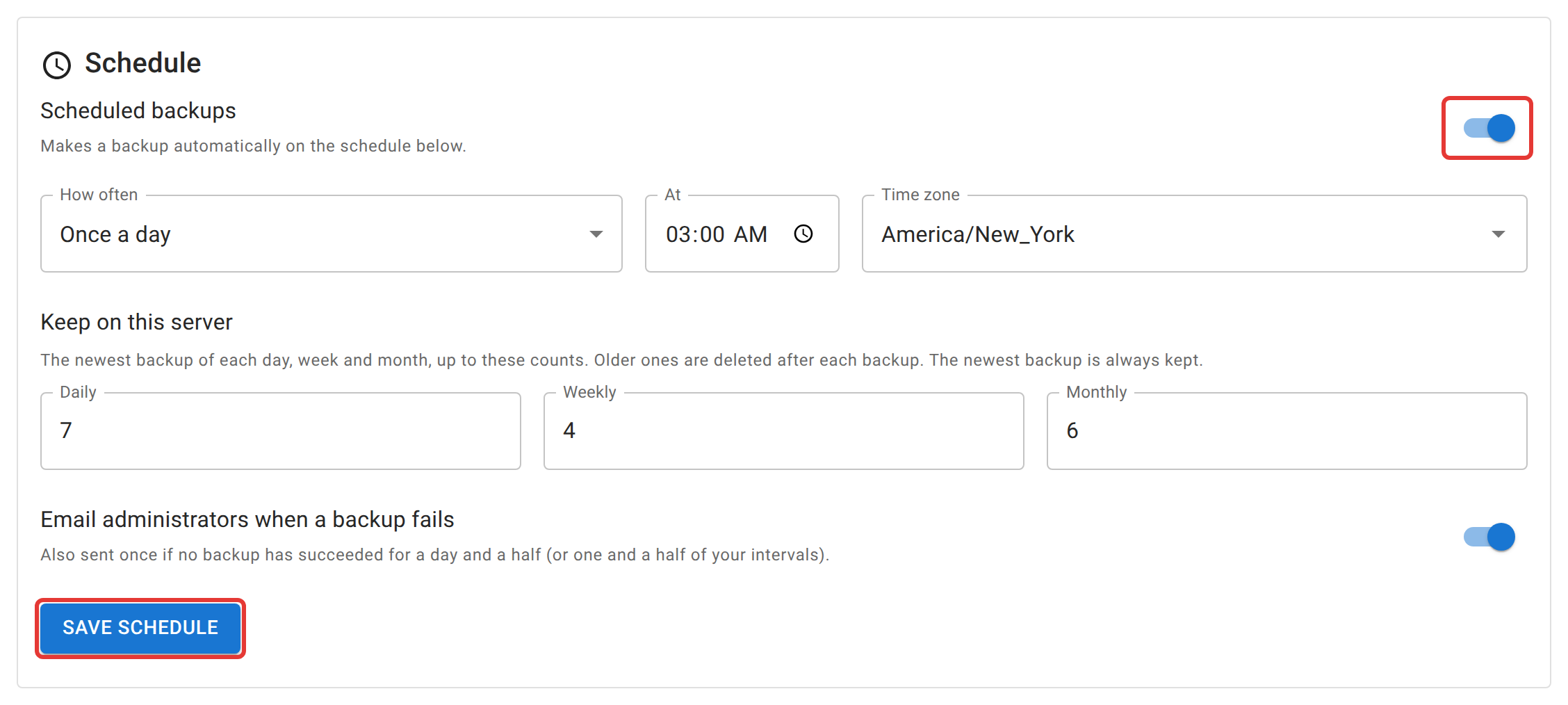The height and width of the screenshot is (705, 1568).
Task: Open the How often dropdown
Action: coord(332,234)
